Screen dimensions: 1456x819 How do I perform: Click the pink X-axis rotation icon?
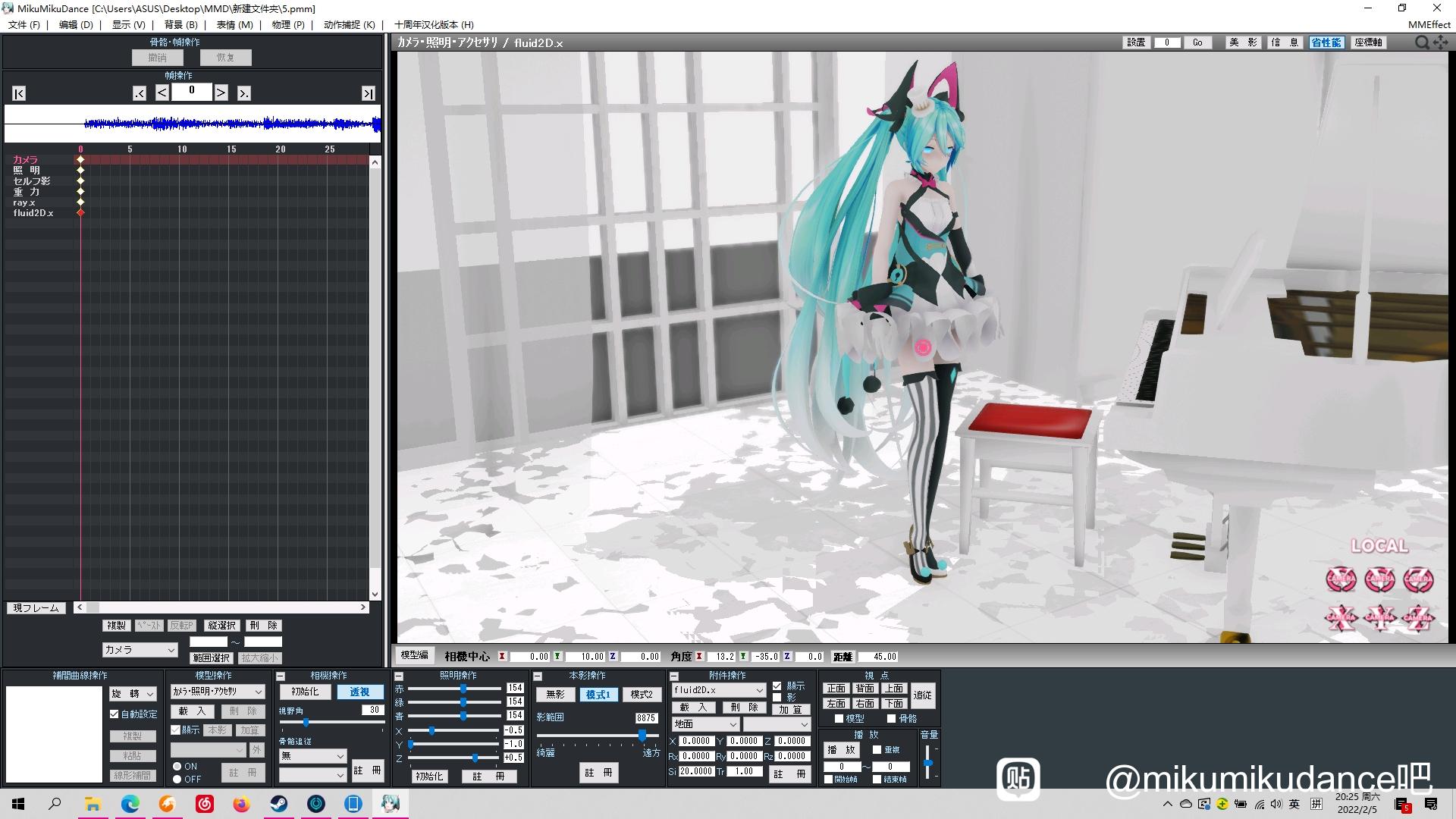tap(1341, 579)
